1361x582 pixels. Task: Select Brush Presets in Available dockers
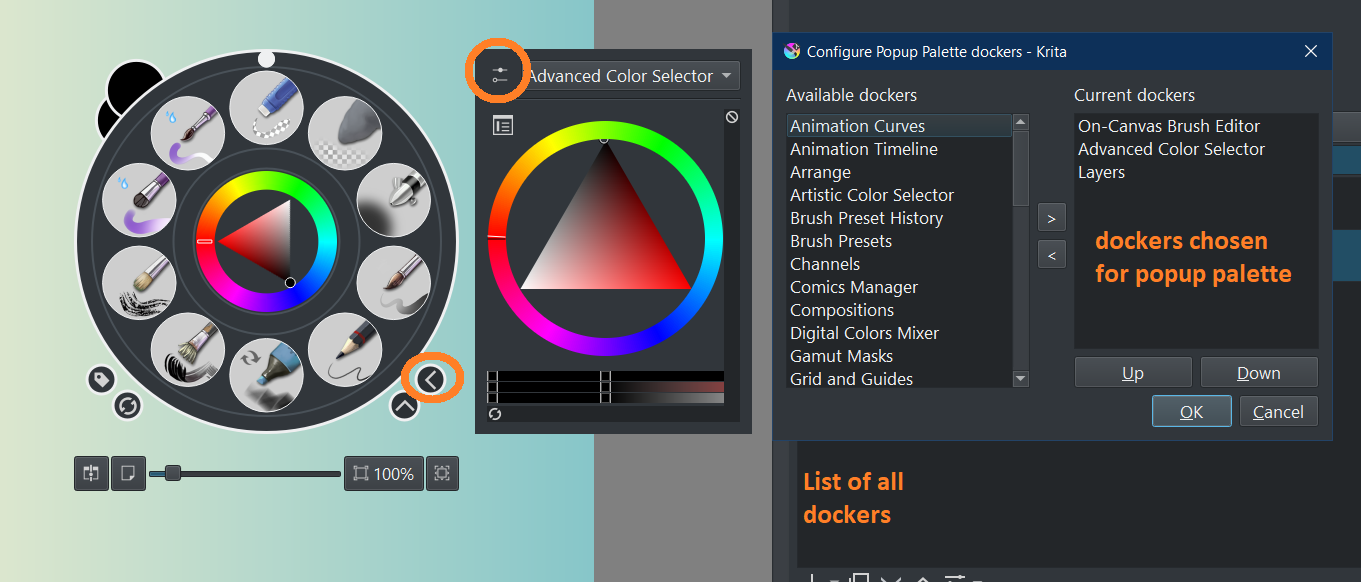840,241
